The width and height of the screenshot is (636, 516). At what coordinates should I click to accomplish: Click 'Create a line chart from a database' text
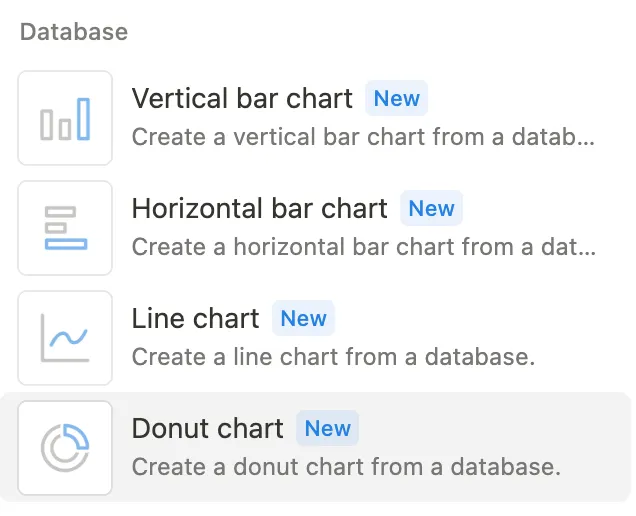[333, 356]
